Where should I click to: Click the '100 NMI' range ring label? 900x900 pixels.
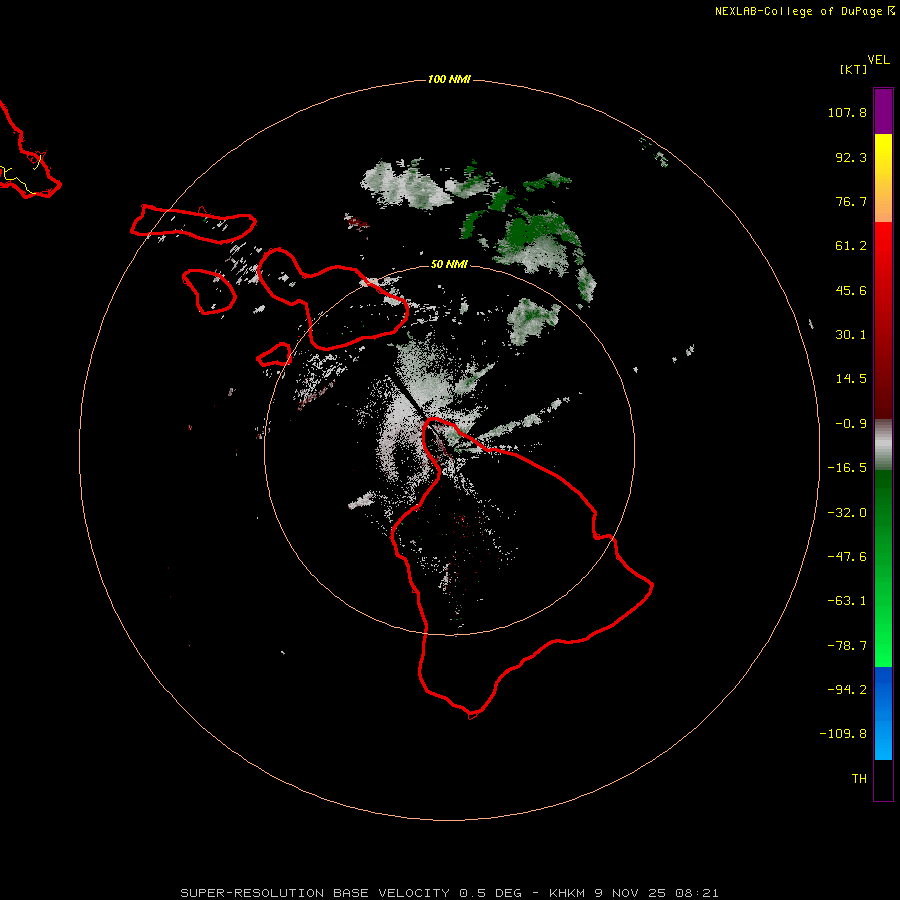449,79
